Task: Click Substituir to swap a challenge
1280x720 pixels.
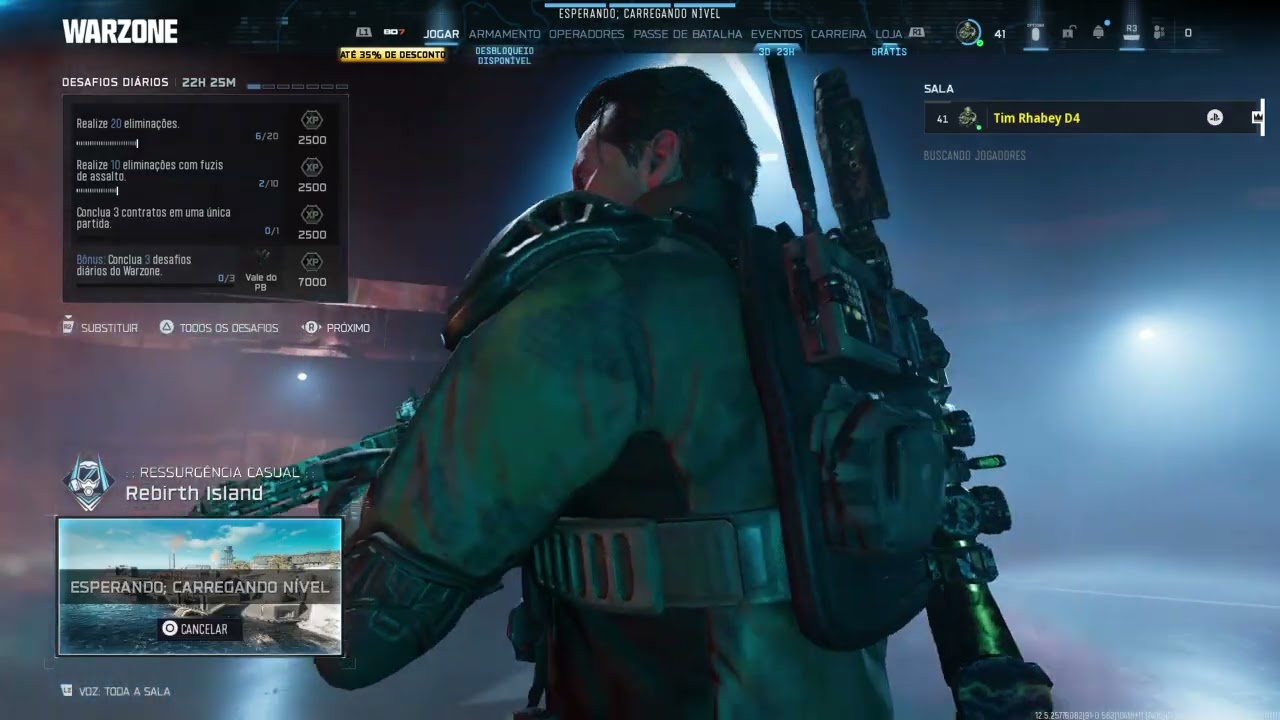Action: 109,328
